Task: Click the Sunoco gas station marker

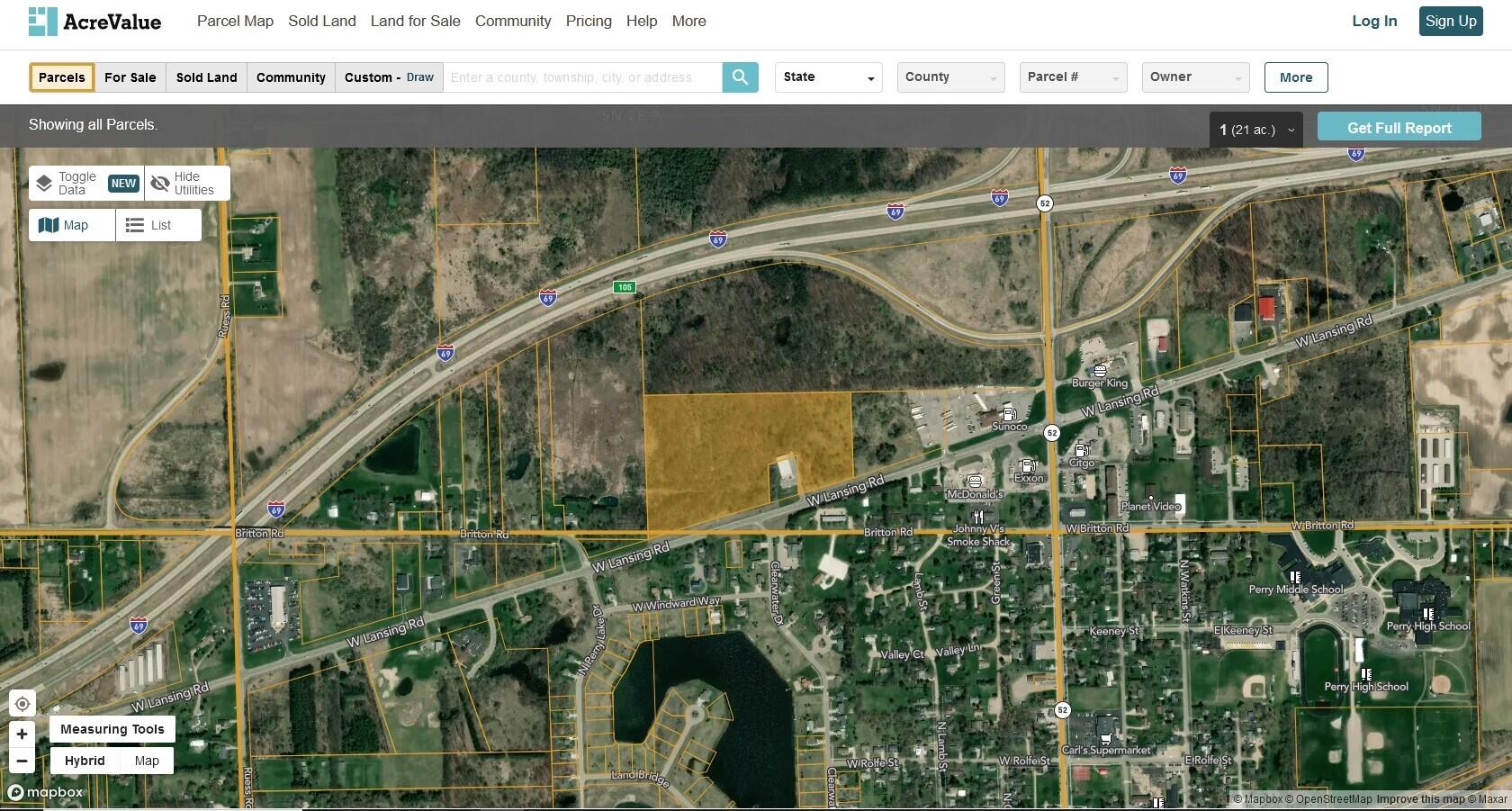Action: point(1010,414)
